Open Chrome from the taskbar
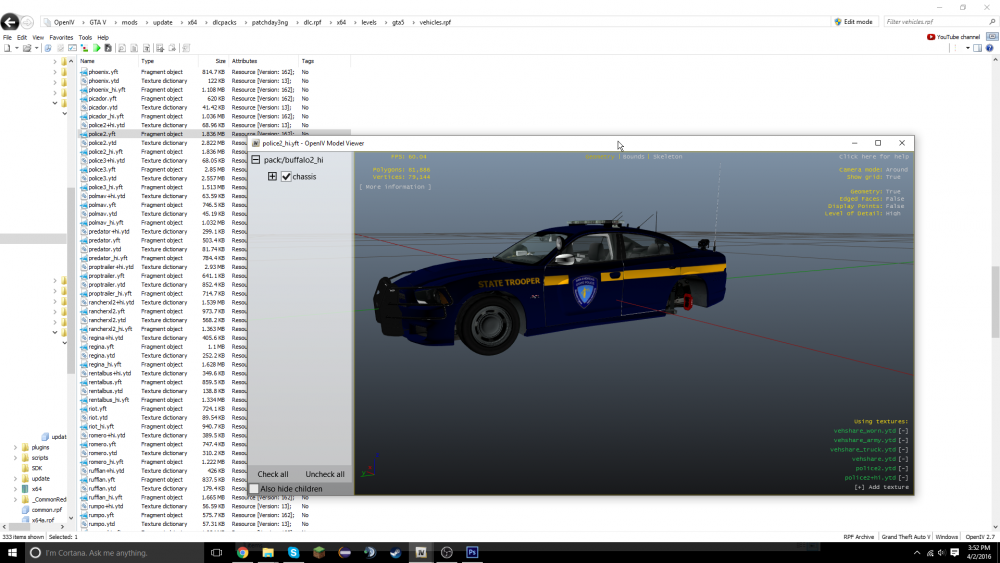The height and width of the screenshot is (563, 1000). pos(242,553)
